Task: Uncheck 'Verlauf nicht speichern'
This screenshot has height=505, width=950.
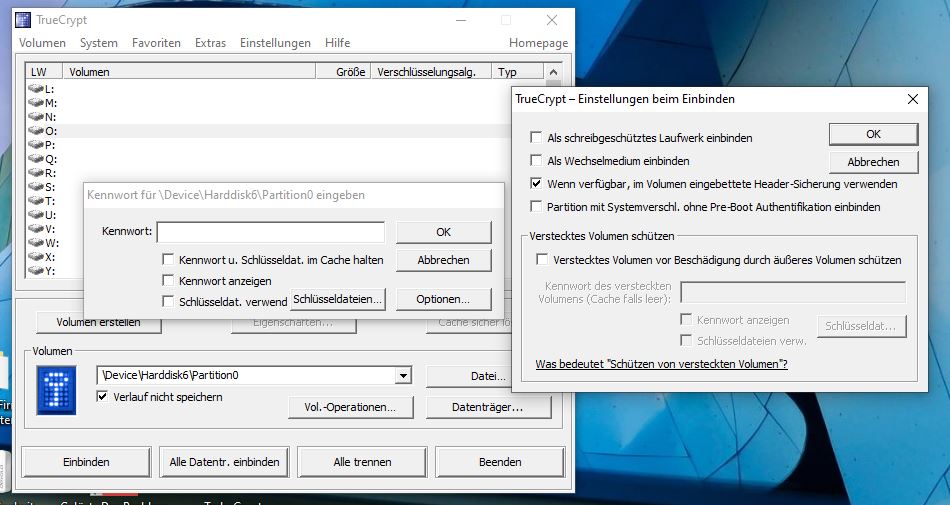Action: pyautogui.click(x=102, y=397)
